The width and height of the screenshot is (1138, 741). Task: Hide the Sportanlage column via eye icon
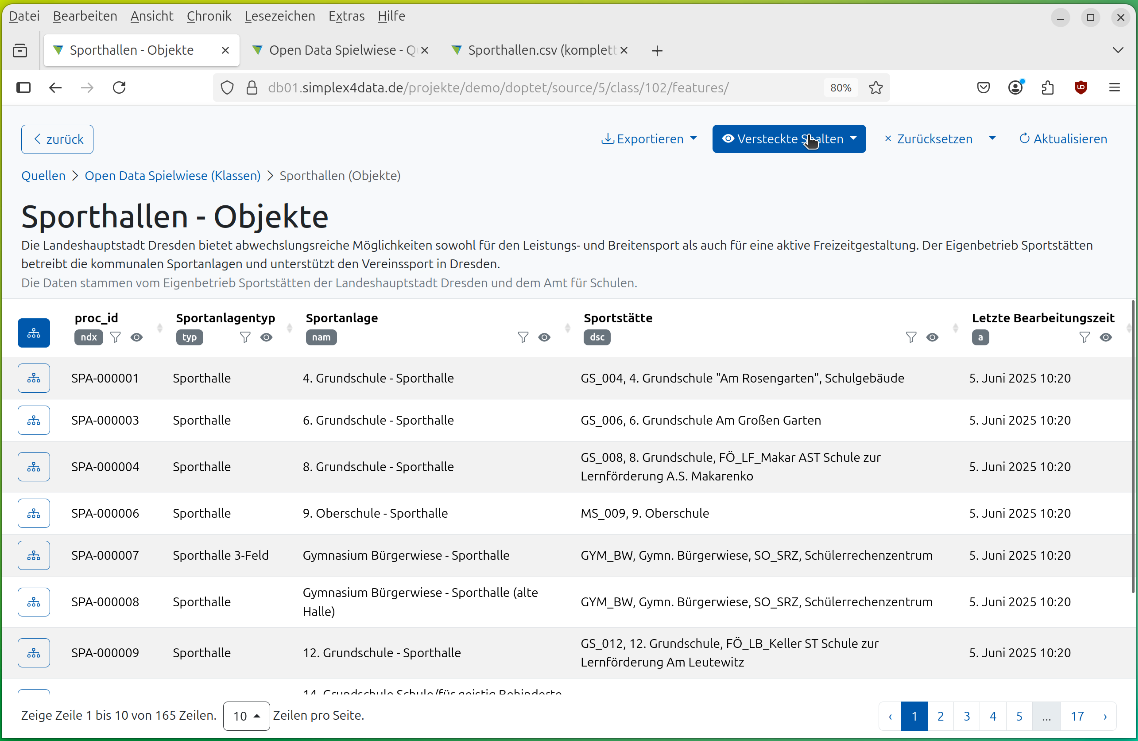tap(544, 337)
